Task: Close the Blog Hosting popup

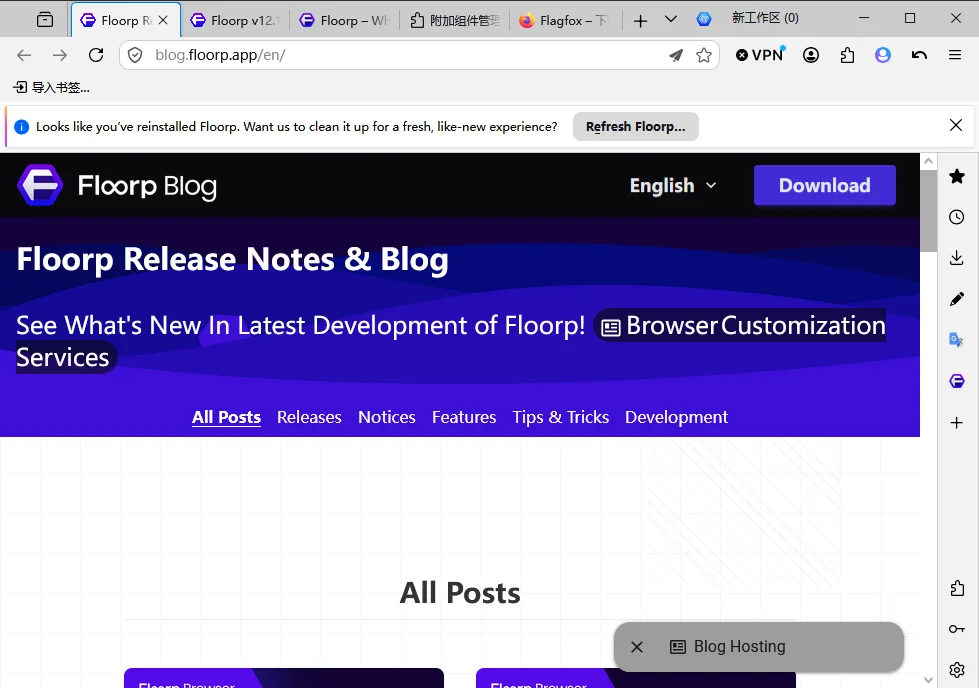Action: tap(636, 647)
